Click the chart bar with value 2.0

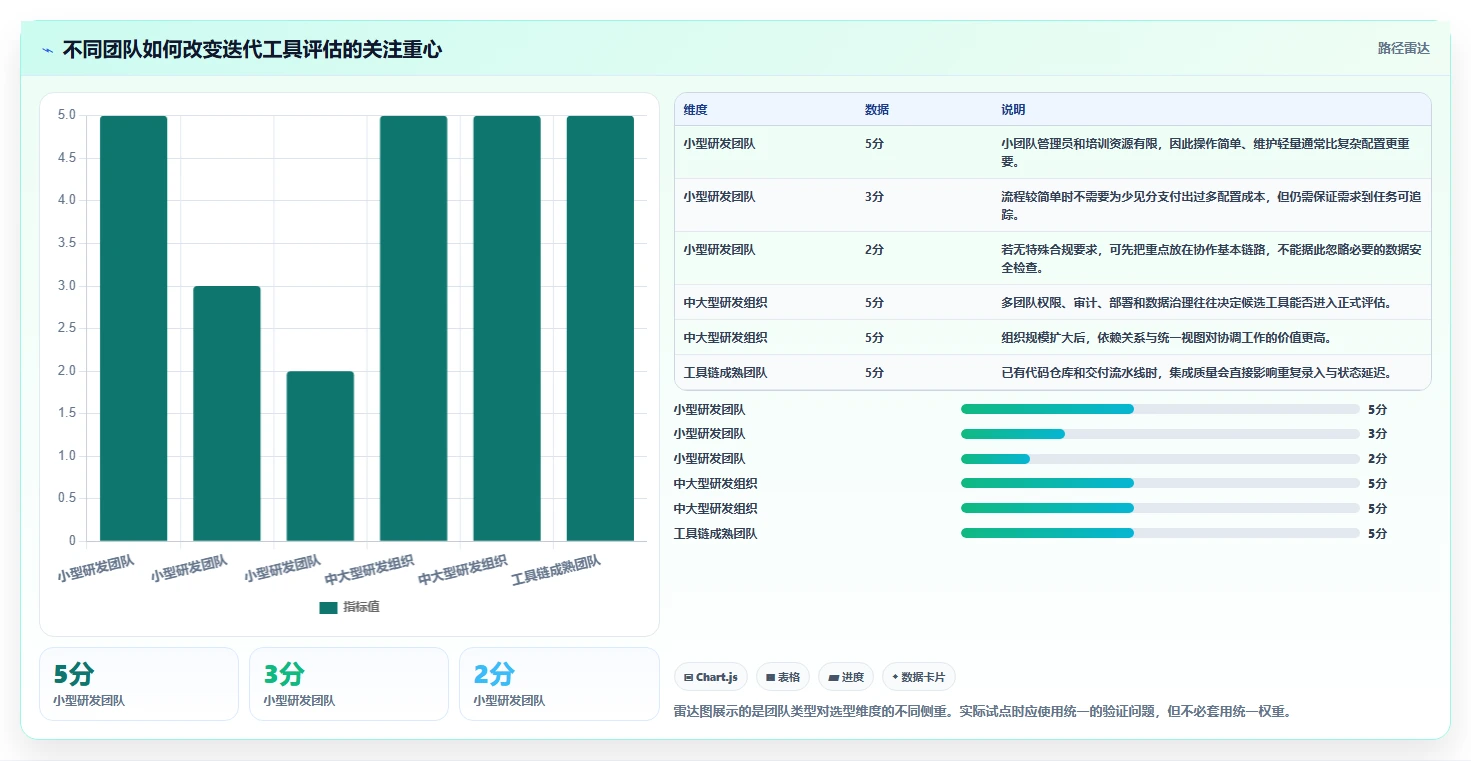pyautogui.click(x=320, y=456)
